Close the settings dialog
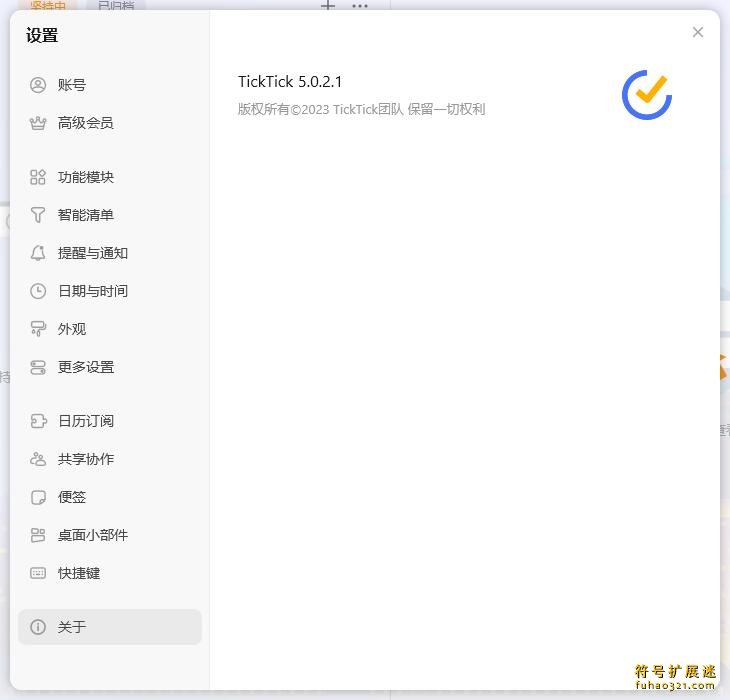Screen dimensions: 730x700 pyautogui.click(x=697, y=32)
